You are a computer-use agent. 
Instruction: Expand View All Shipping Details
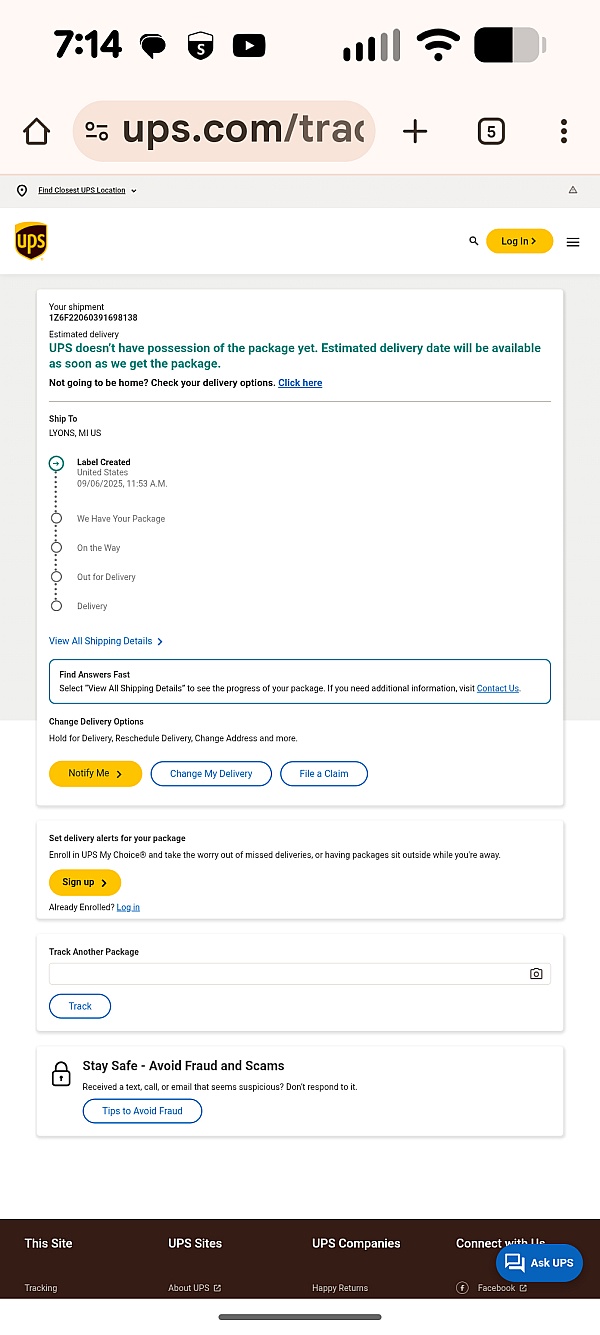106,641
